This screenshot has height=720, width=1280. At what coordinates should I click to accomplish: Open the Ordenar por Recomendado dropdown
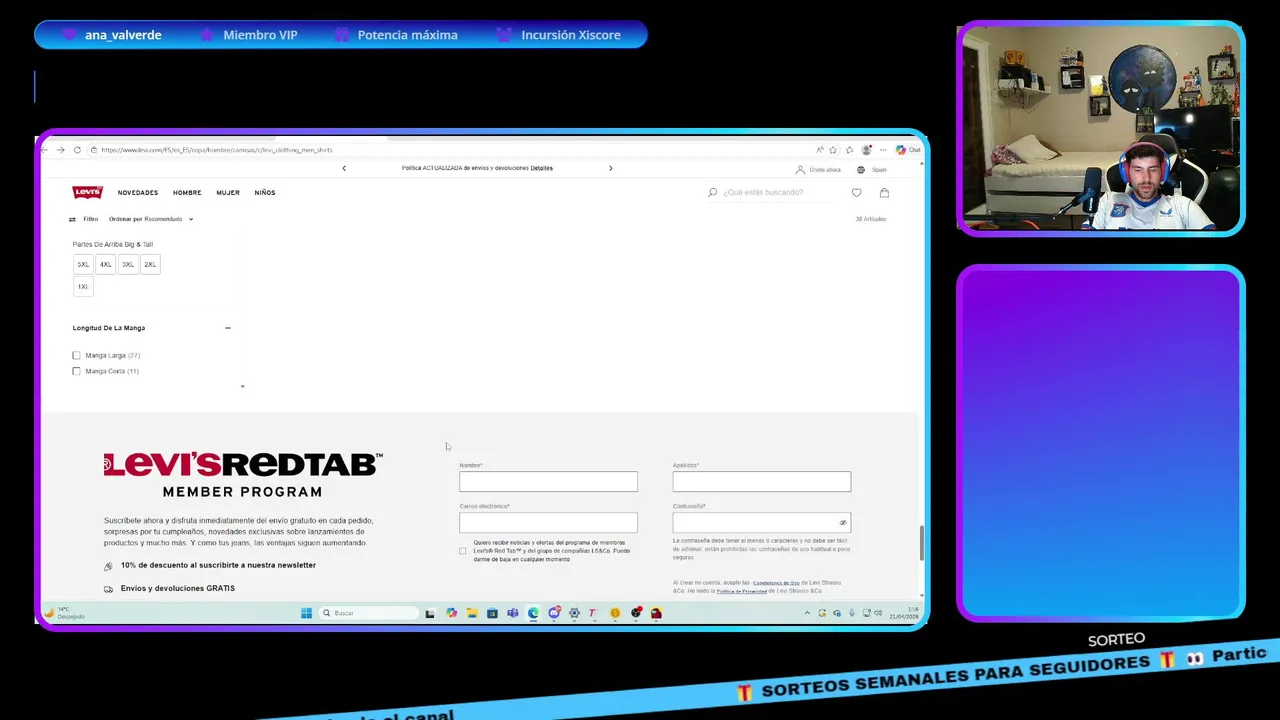(151, 219)
